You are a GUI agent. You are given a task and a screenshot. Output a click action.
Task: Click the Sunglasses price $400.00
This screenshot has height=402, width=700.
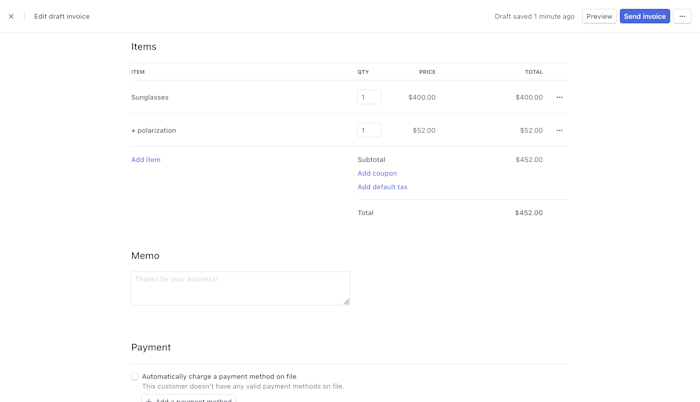[421, 97]
